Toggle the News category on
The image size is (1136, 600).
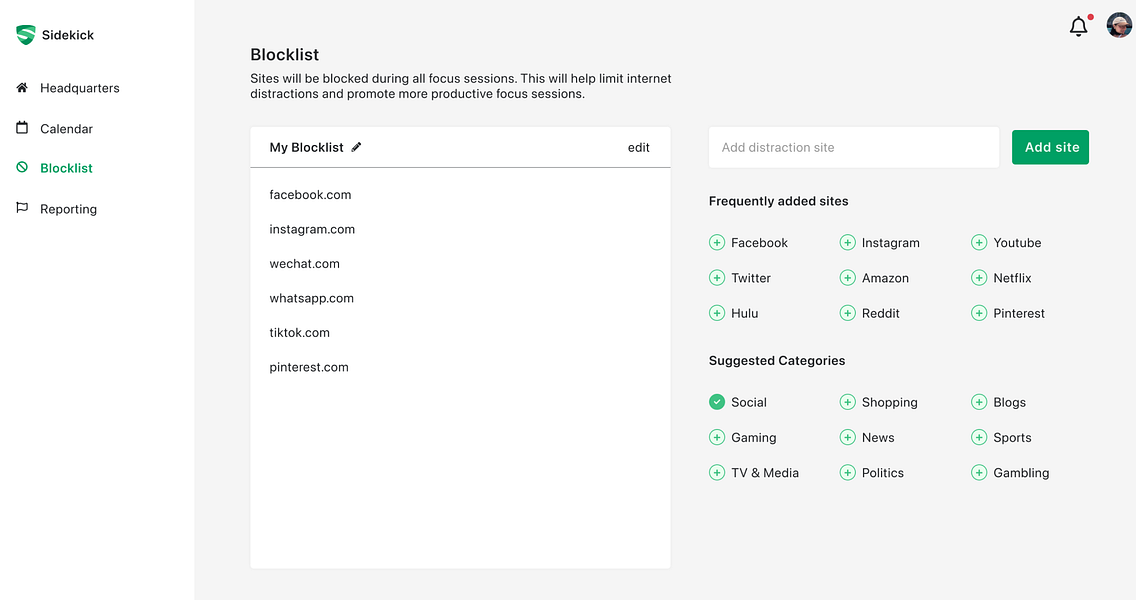pos(848,437)
